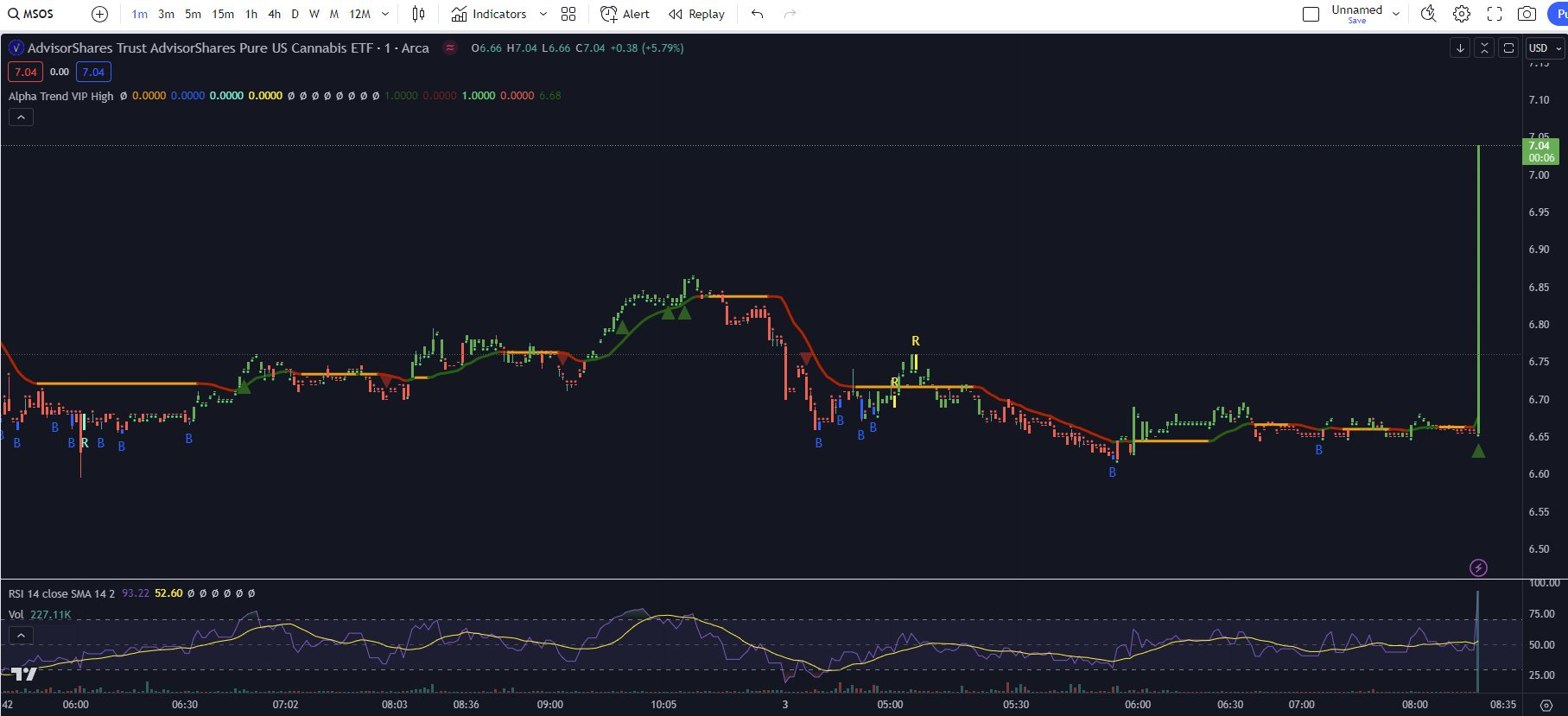Screen dimensions: 1568x716
Task: Create an Alert
Action: 625,14
